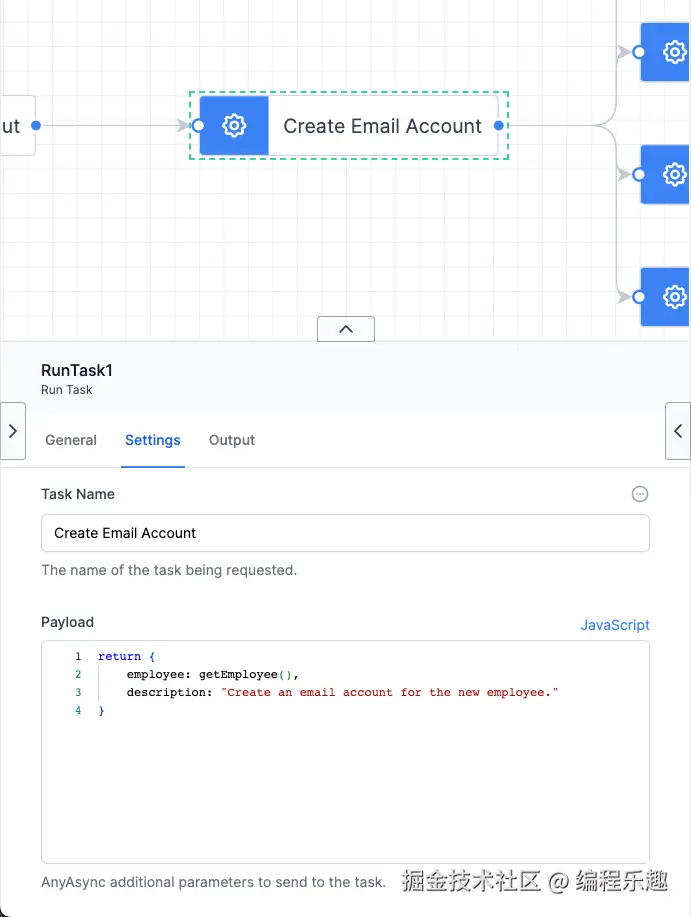
Task: Switch to the General tab
Action: coord(71,440)
